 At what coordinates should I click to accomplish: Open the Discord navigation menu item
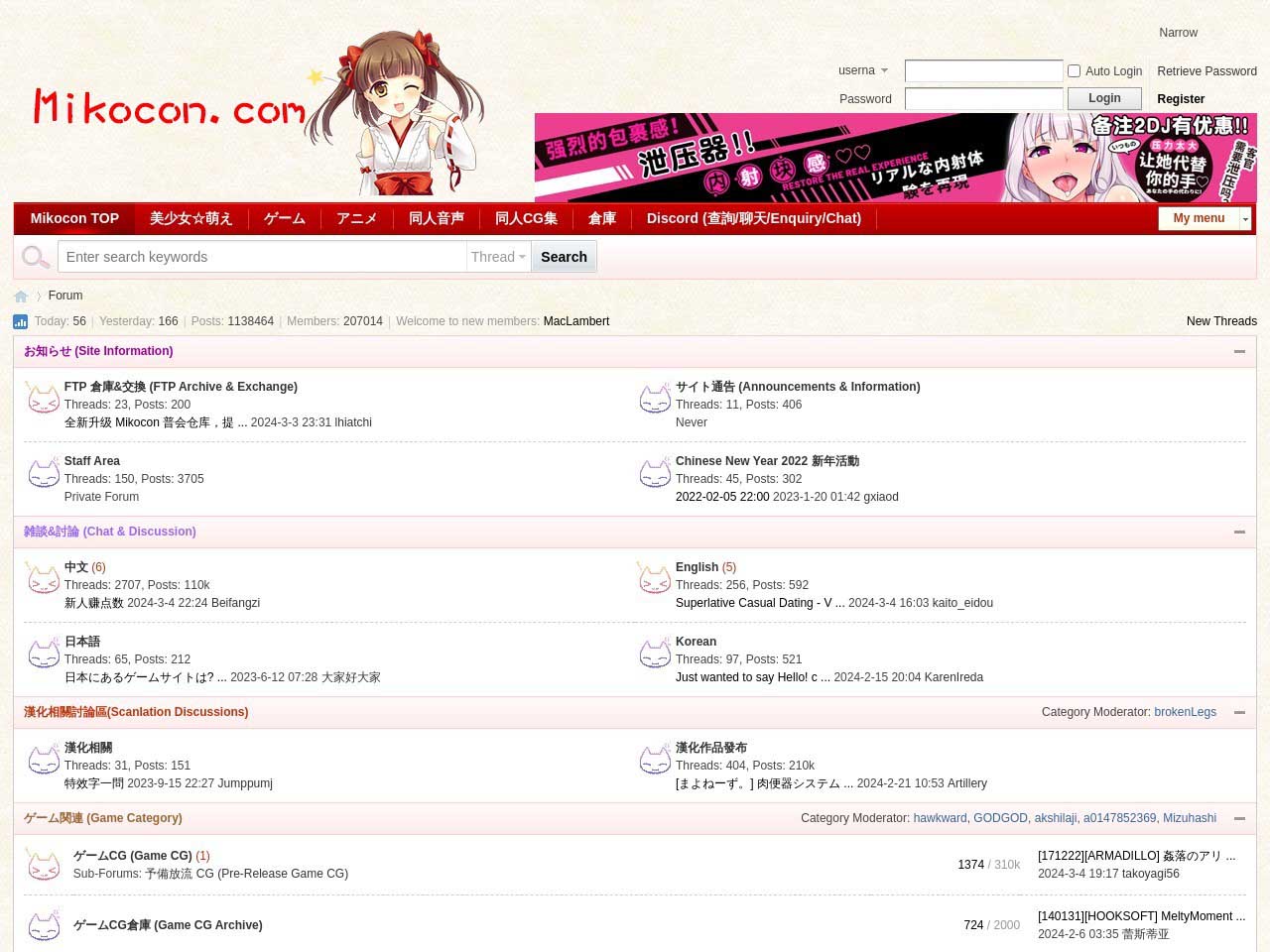753,218
